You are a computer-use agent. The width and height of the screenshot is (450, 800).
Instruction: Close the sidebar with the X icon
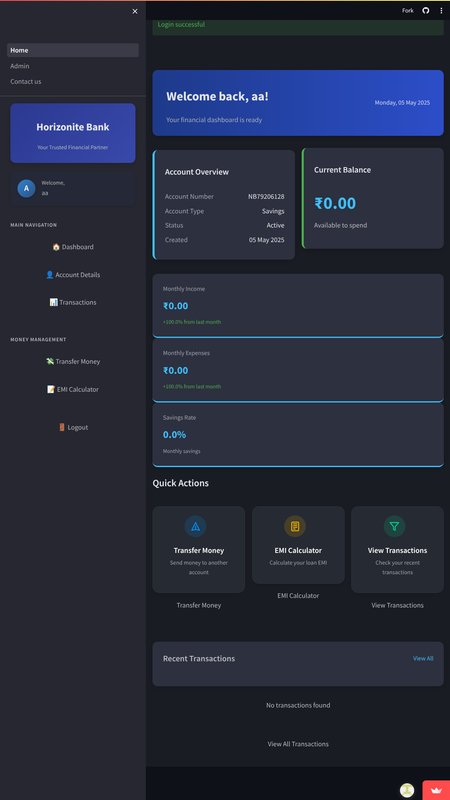pos(135,11)
